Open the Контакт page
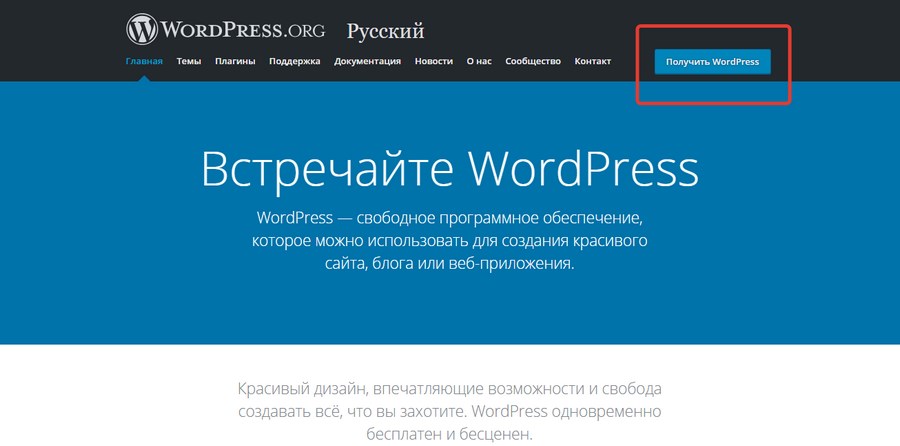The image size is (900, 446). coord(593,61)
